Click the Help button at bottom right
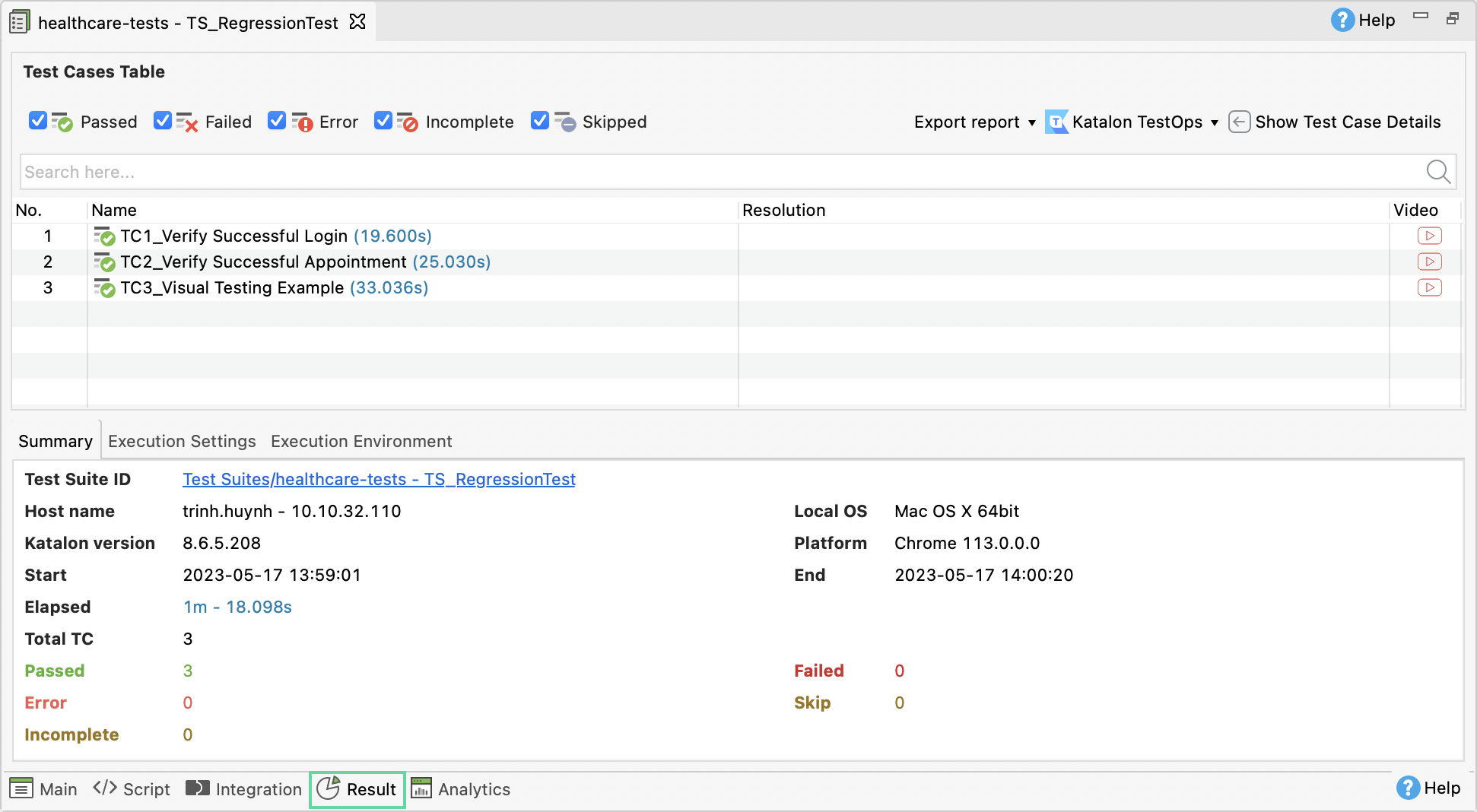This screenshot has height=812, width=1477. 1428,788
